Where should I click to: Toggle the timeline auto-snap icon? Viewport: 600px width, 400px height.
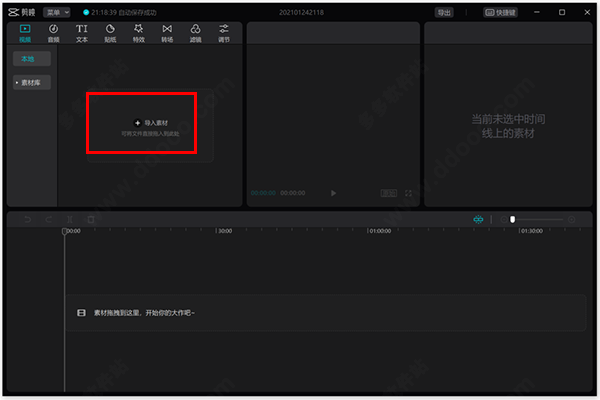pos(478,219)
